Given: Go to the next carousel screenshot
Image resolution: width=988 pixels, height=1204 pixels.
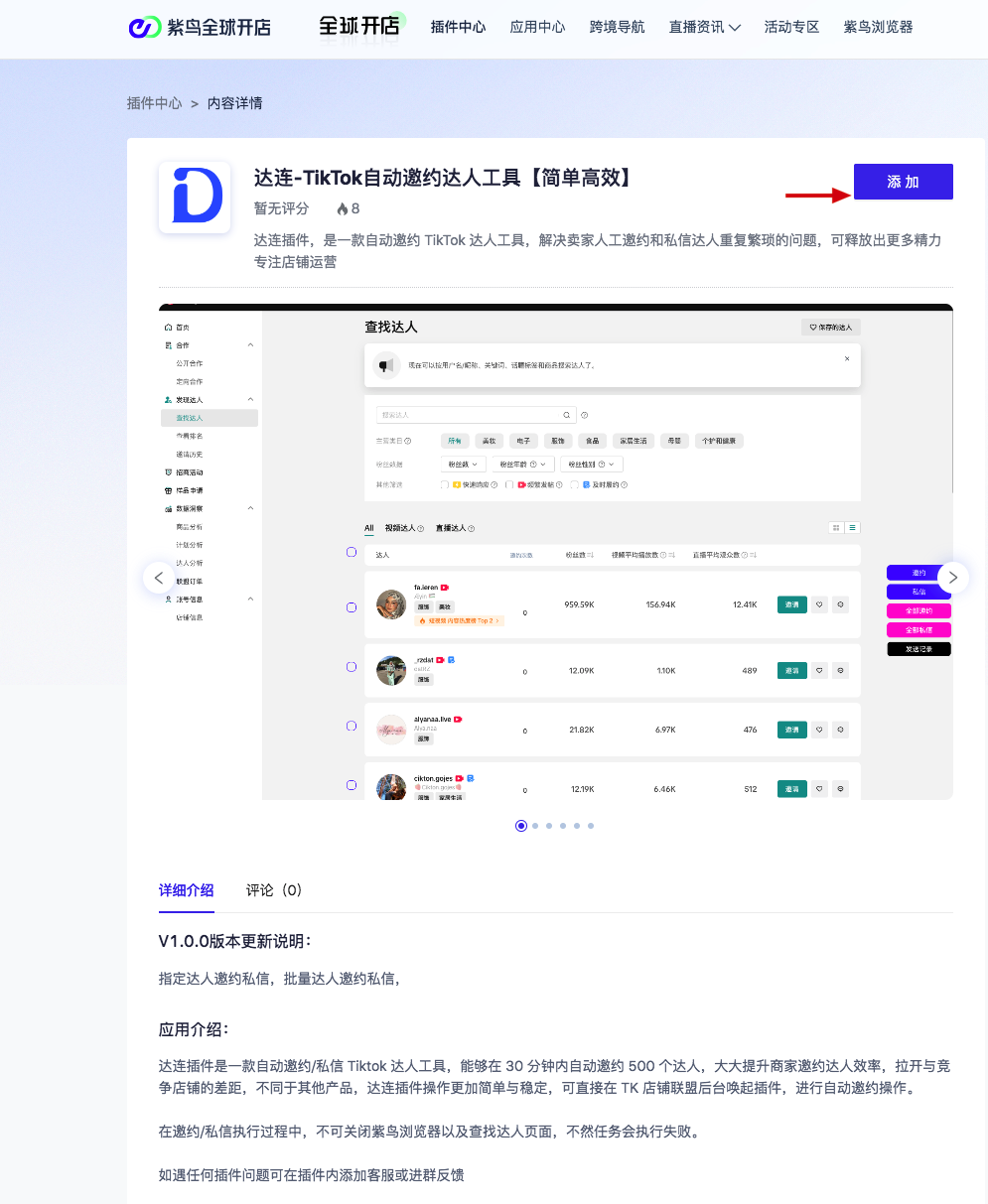Looking at the screenshot, I should (953, 578).
